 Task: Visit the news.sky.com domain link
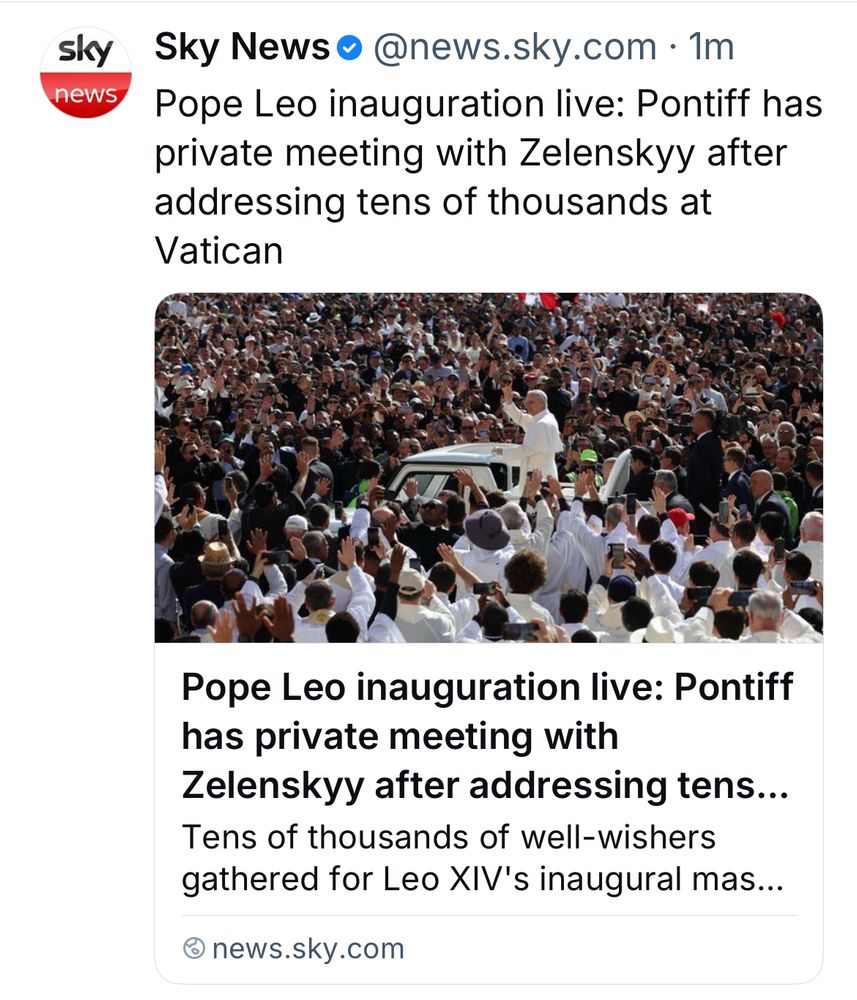tap(308, 948)
